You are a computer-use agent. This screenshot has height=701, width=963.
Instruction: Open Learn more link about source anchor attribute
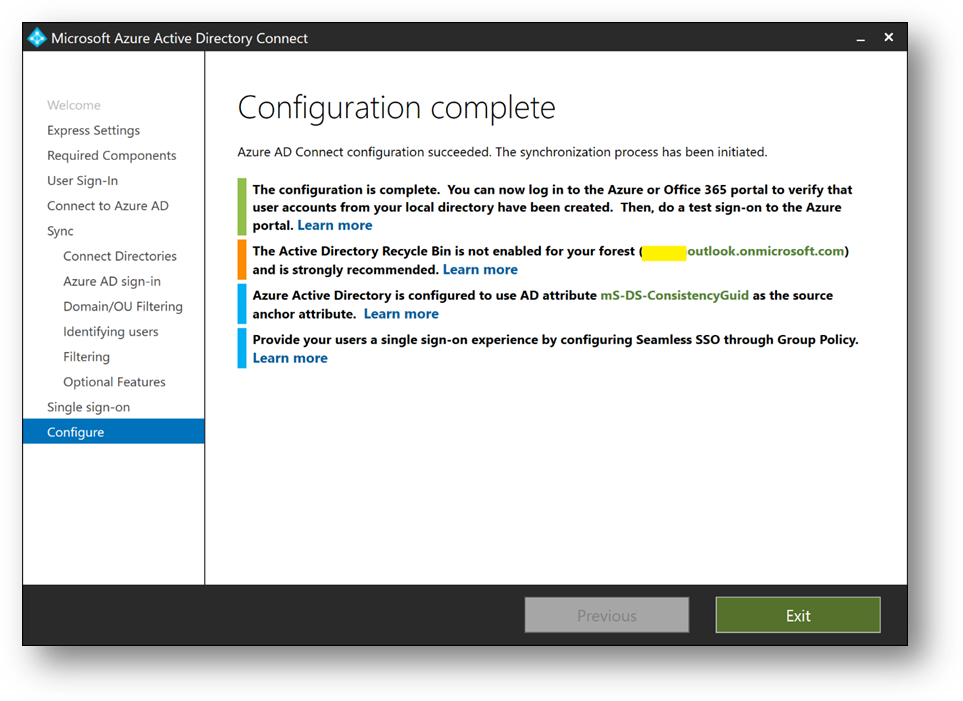(x=401, y=314)
